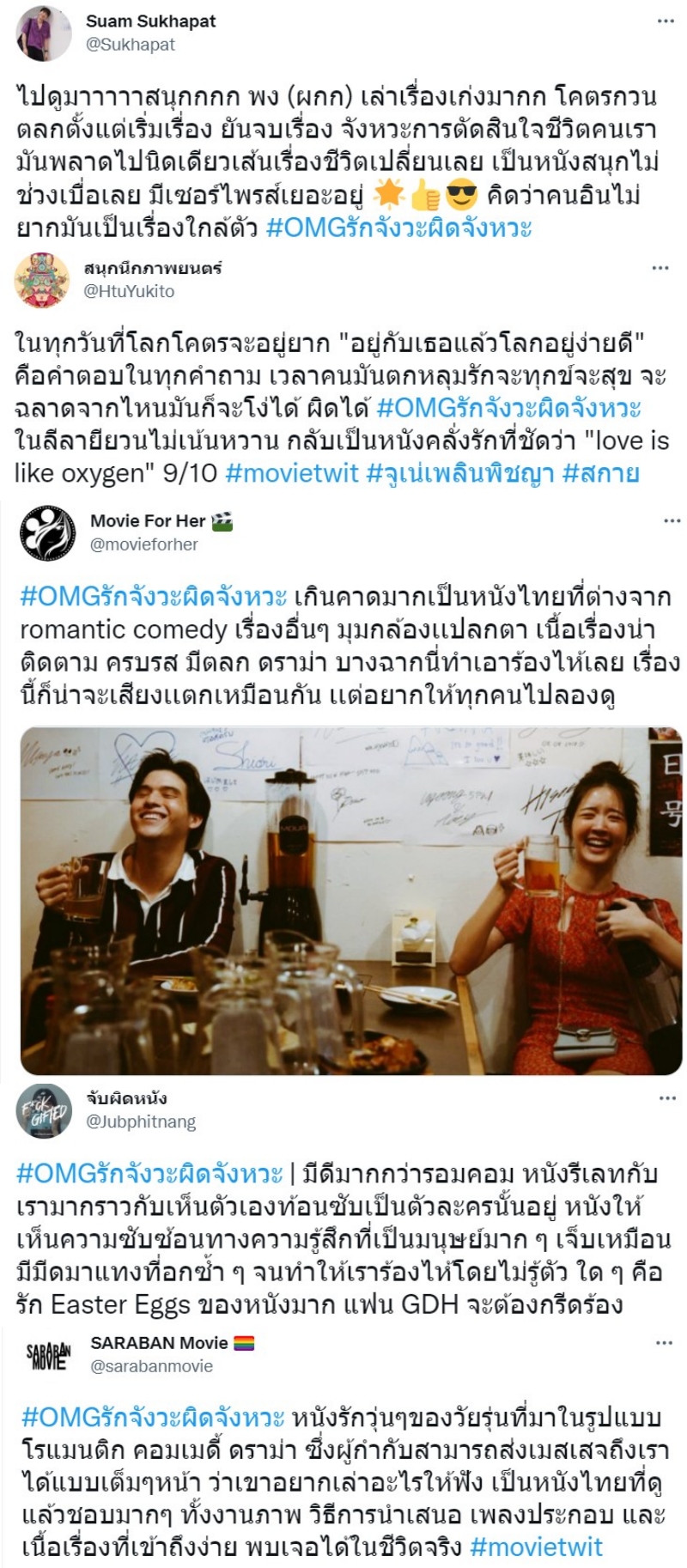Click the SARABAN Movie display name
Screen dimensions: 687x1568
coord(159,1342)
